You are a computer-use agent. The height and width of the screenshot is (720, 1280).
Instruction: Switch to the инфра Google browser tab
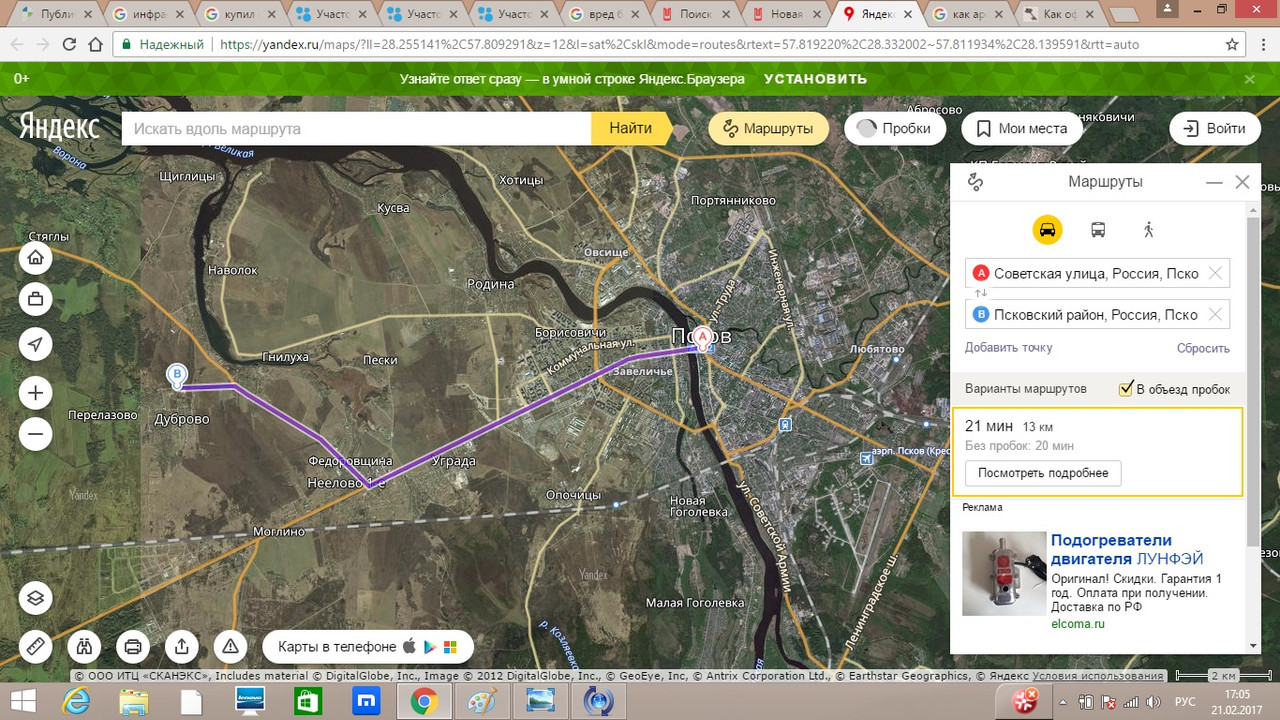point(150,14)
